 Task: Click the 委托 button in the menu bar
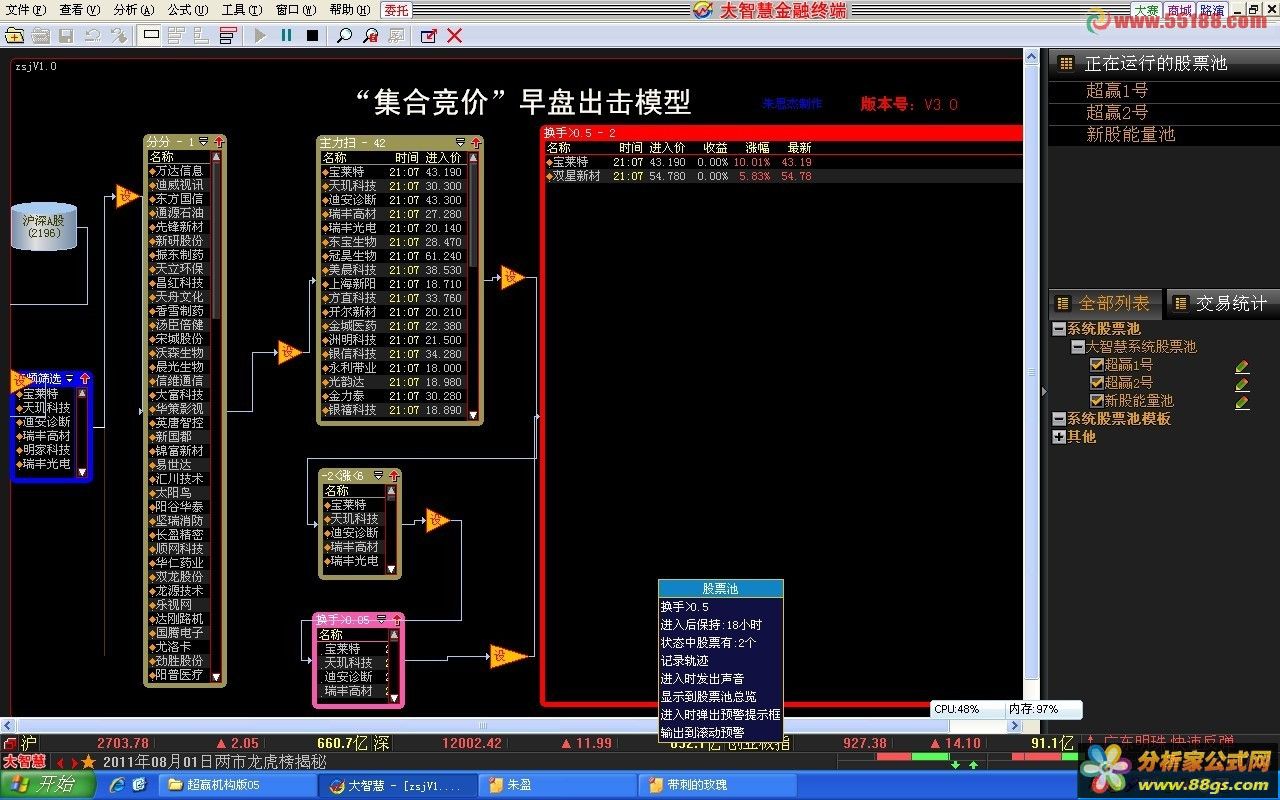point(396,10)
